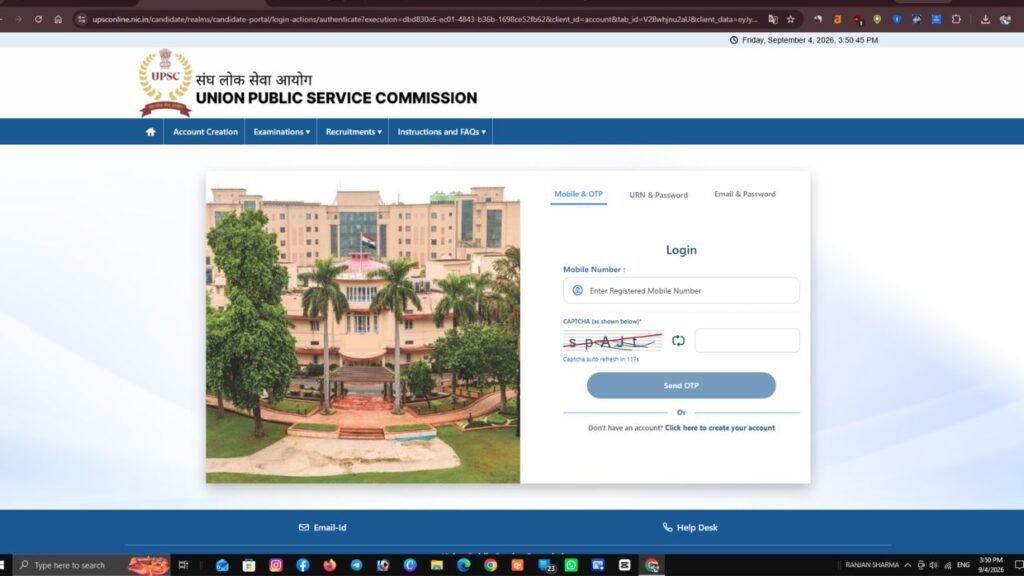The image size is (1024, 576).
Task: Click the page date and time text
Action: (x=810, y=40)
